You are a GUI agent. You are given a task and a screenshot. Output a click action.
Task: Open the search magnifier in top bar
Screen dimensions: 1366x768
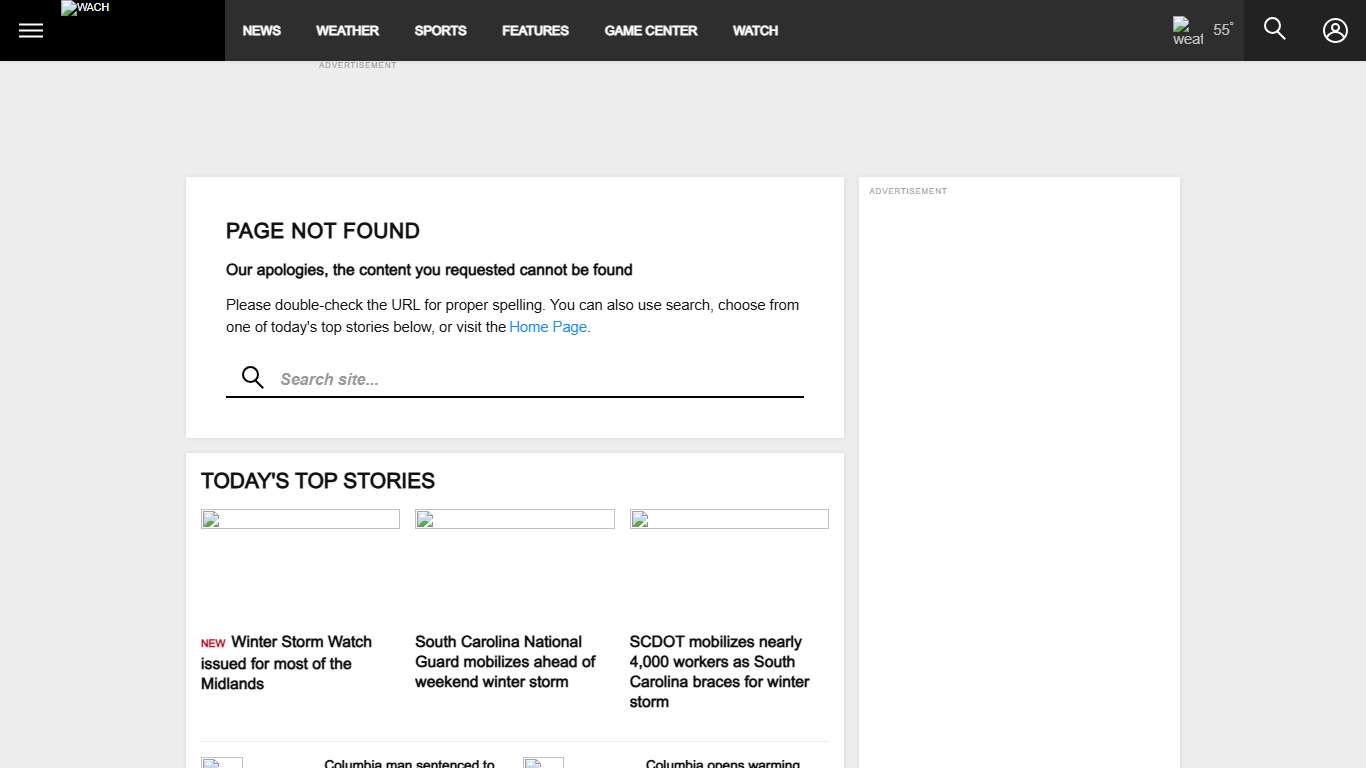1274,30
